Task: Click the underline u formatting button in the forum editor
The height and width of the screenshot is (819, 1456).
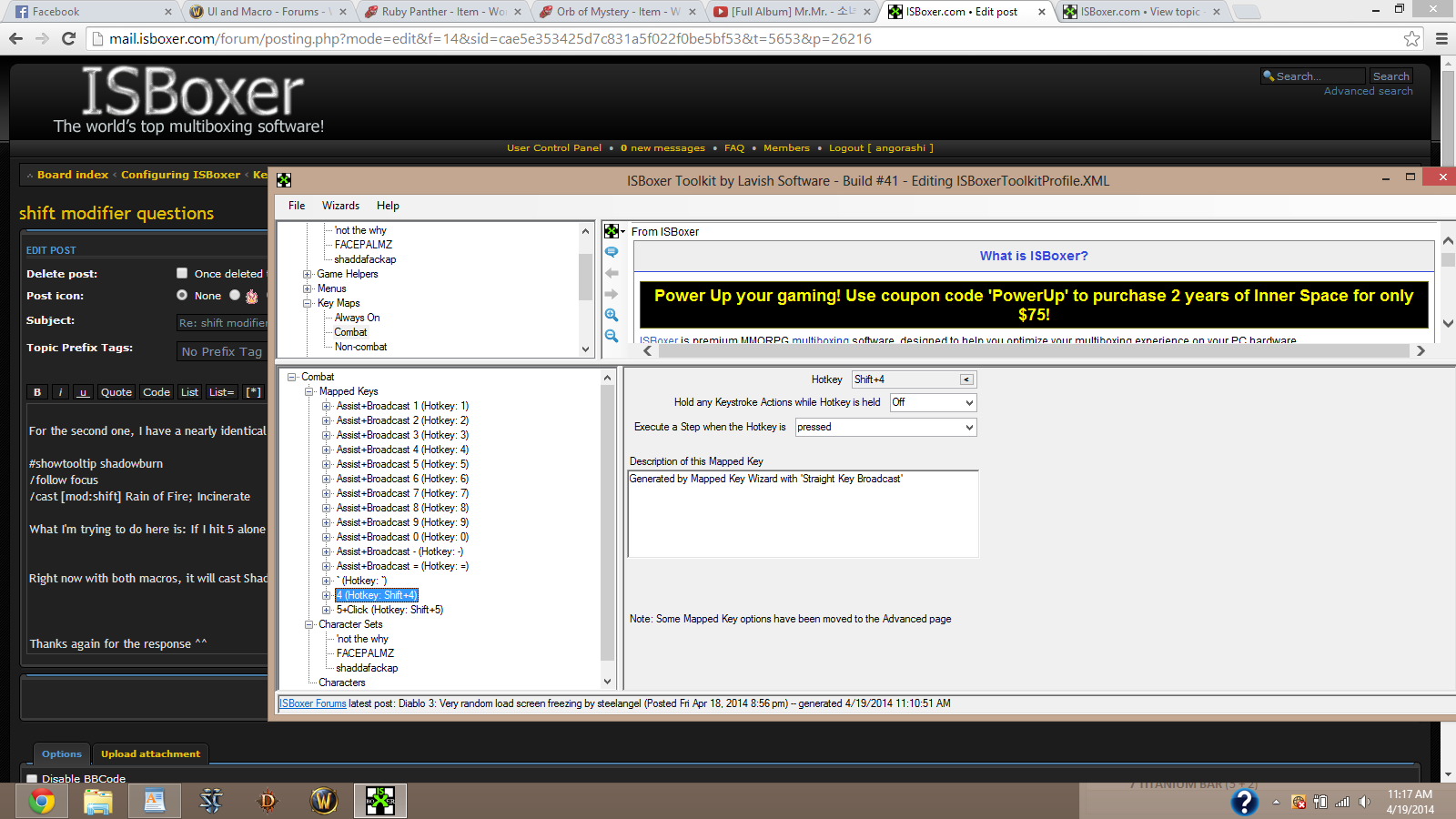Action: (83, 392)
